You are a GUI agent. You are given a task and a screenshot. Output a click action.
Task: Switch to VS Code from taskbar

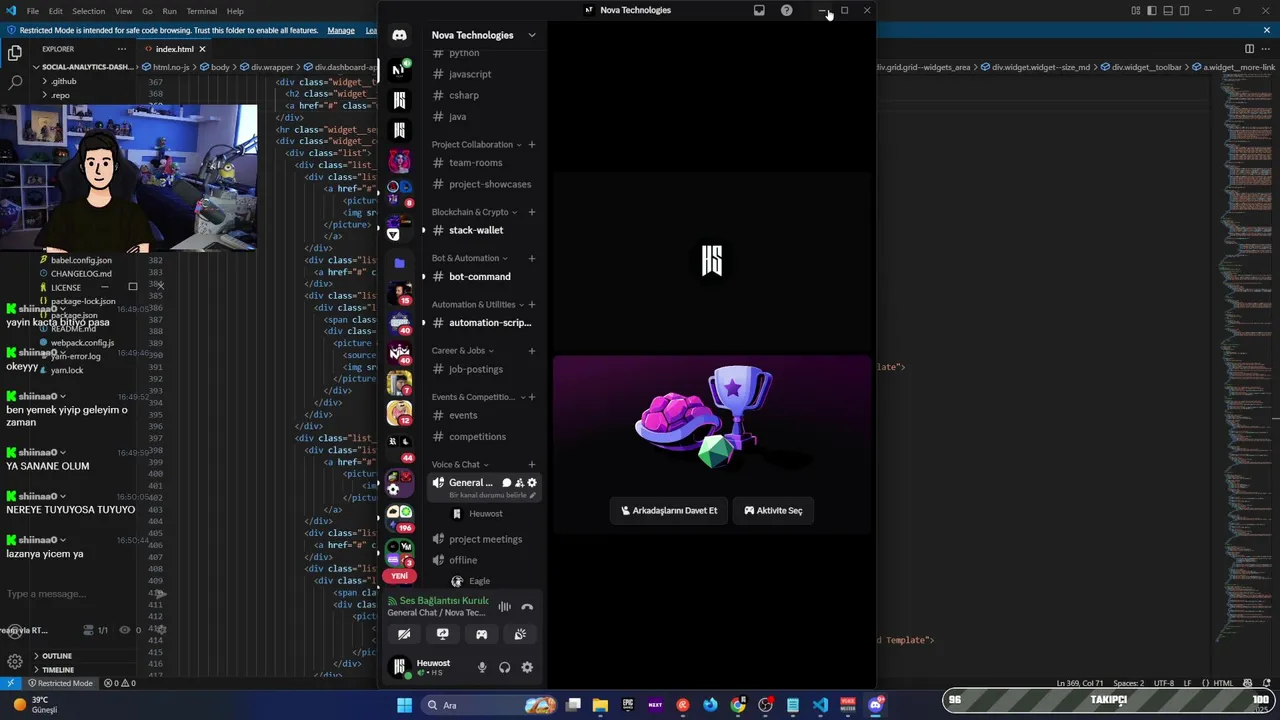(x=820, y=705)
